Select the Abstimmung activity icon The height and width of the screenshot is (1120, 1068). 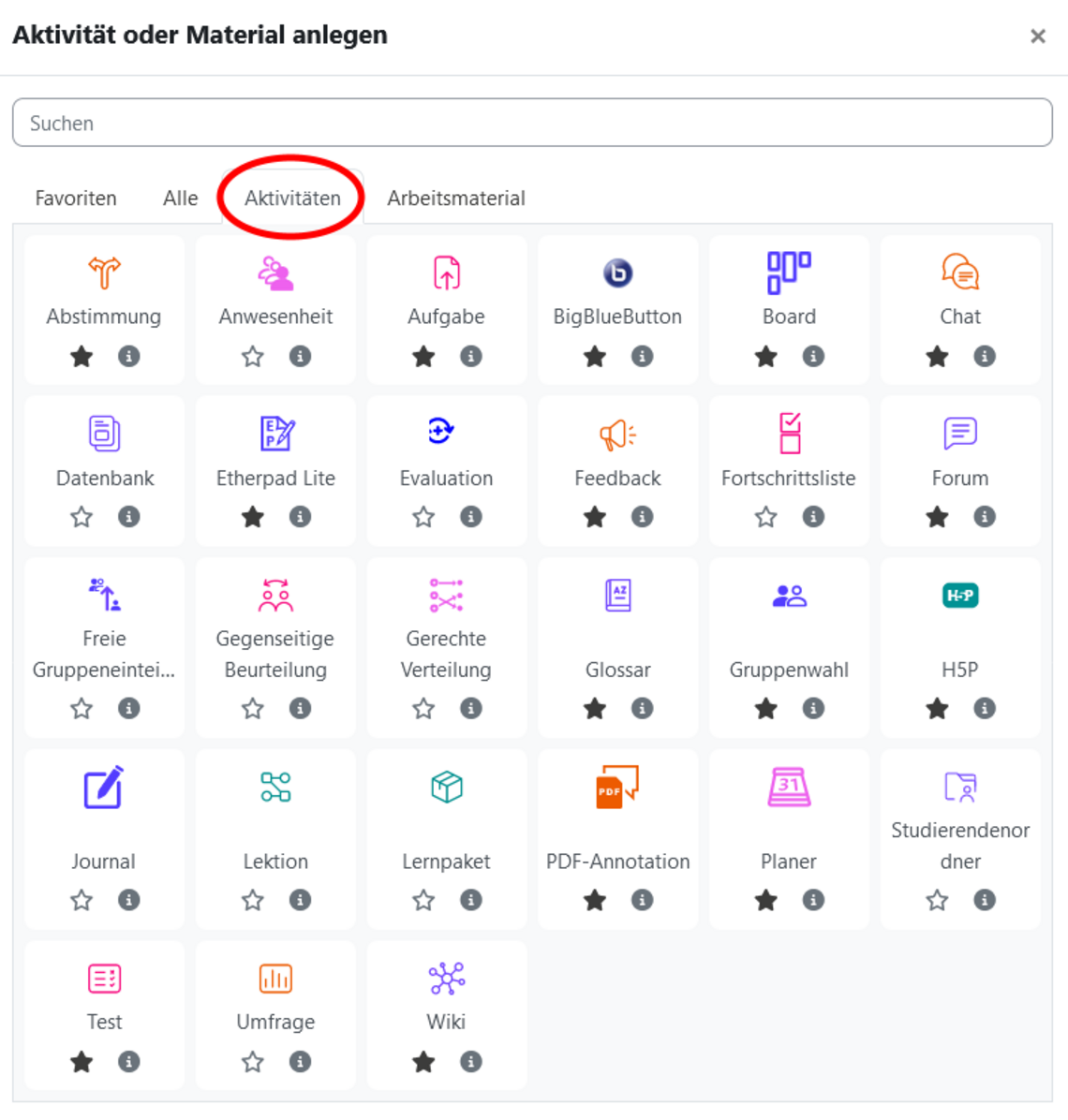[104, 273]
